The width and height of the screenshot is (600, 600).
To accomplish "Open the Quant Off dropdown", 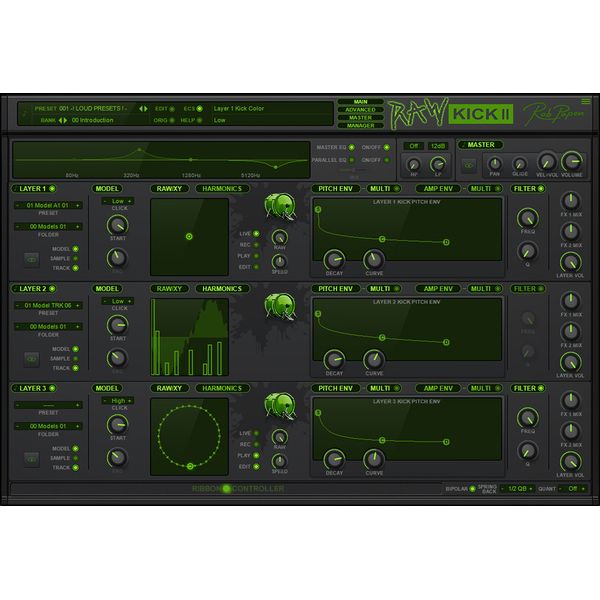I will click(x=573, y=489).
